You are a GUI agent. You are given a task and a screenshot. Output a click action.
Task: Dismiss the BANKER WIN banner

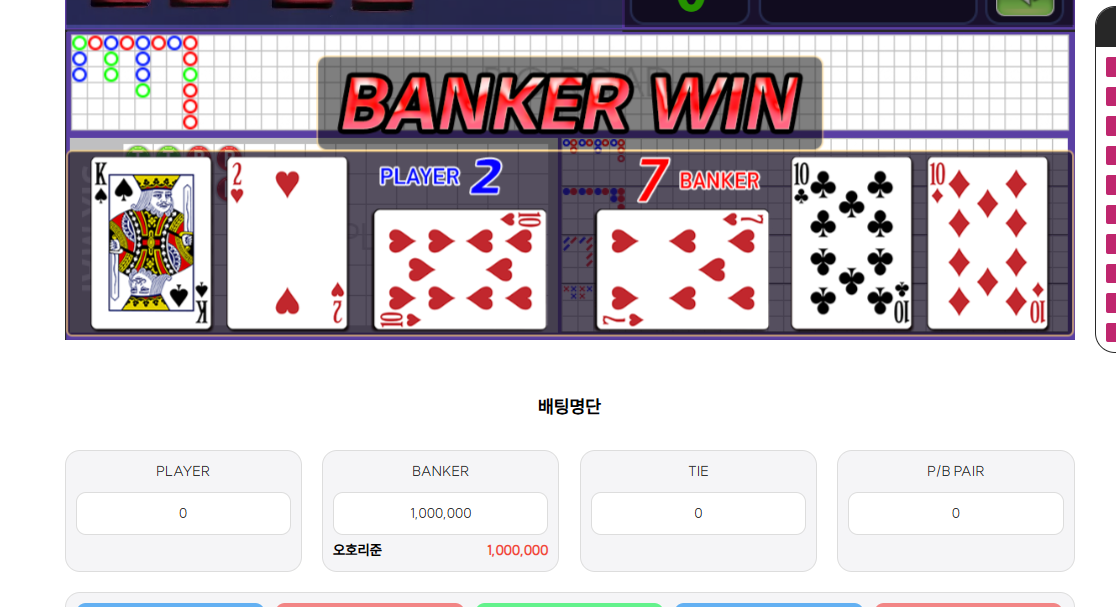point(569,104)
